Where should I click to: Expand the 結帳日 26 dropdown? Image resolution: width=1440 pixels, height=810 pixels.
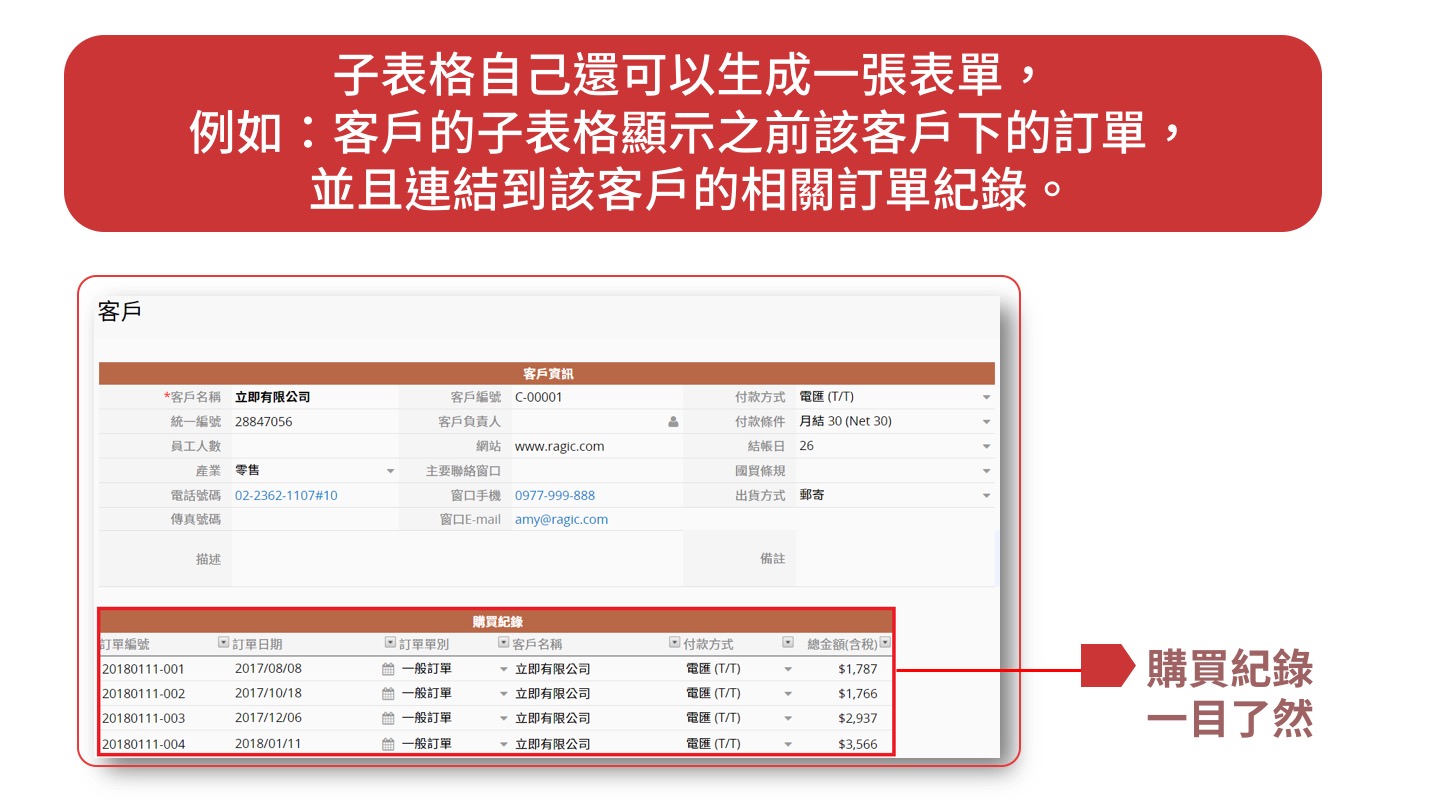coord(986,446)
